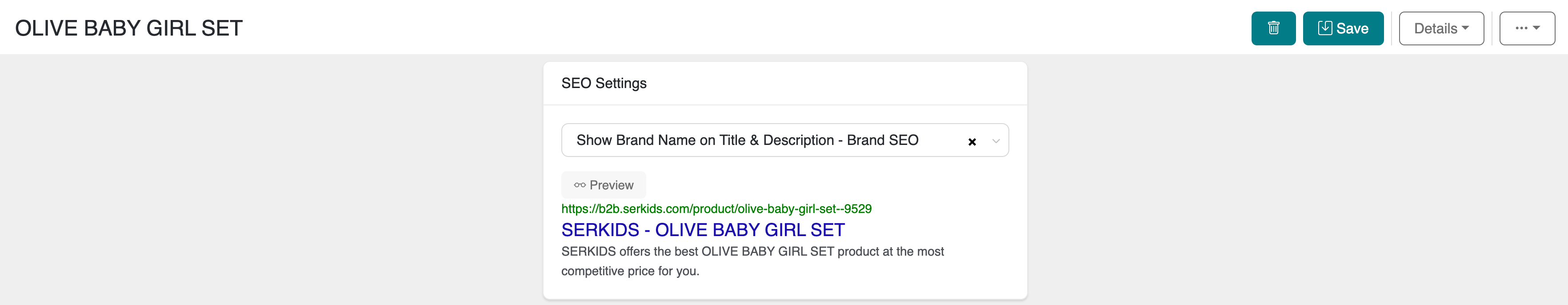Viewport: 1568px width, 305px height.
Task: Open the Details dropdown menu
Action: coord(1440,28)
